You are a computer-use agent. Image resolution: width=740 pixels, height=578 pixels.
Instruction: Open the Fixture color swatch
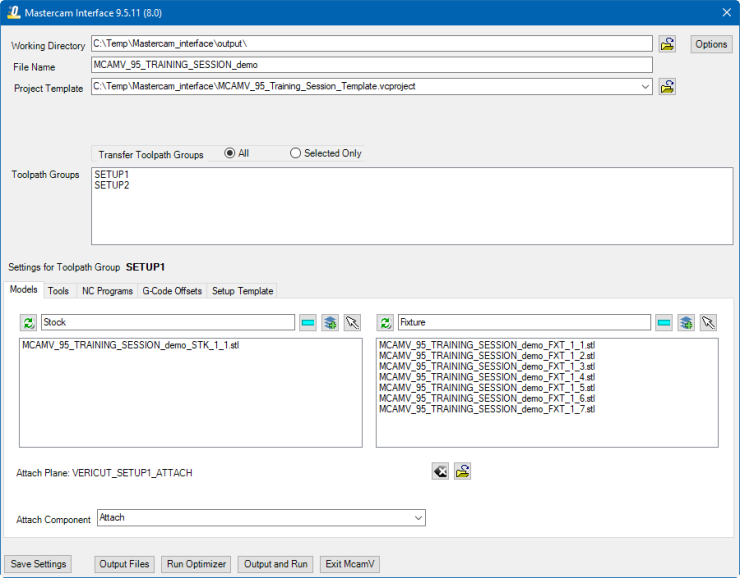pos(664,323)
